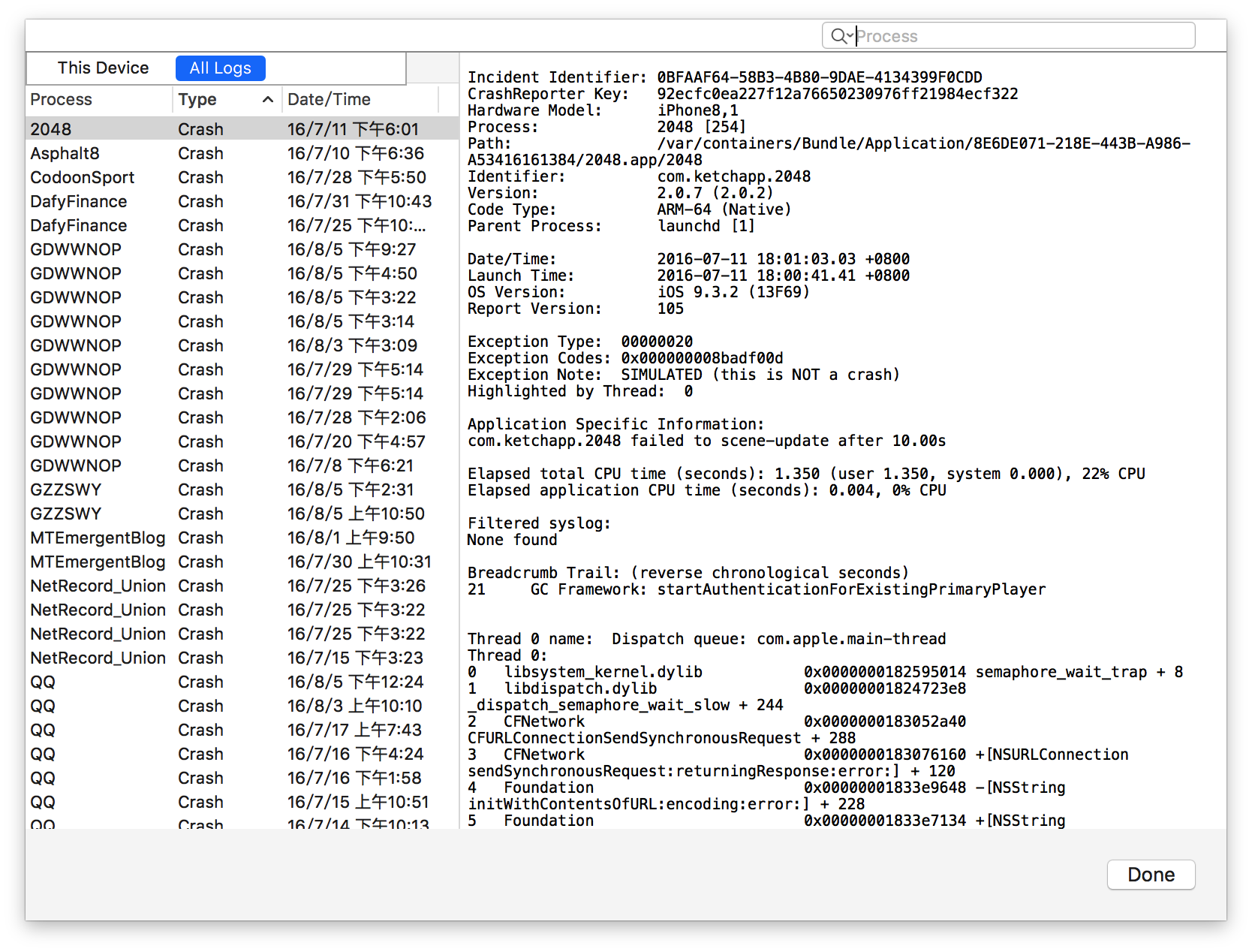Select GDWWNOP log from 16/8/3 下午3:09
Viewport: 1252px width, 952px height.
[242, 345]
